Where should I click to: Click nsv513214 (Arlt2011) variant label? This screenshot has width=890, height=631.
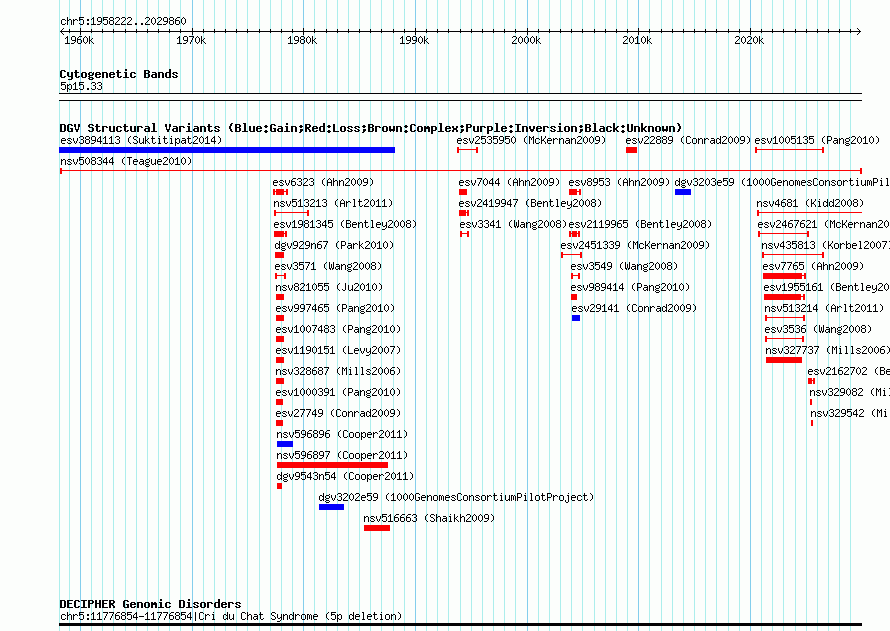coord(824,308)
